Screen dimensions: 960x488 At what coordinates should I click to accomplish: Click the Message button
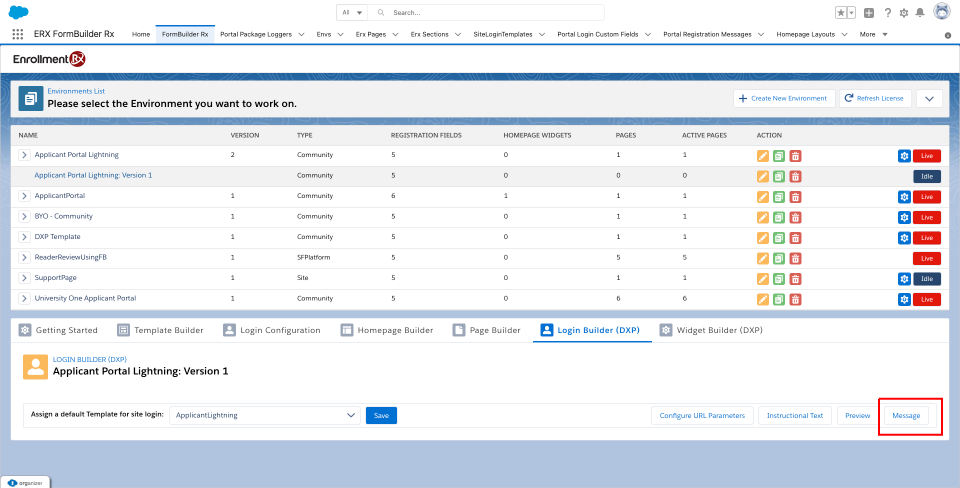[906, 415]
